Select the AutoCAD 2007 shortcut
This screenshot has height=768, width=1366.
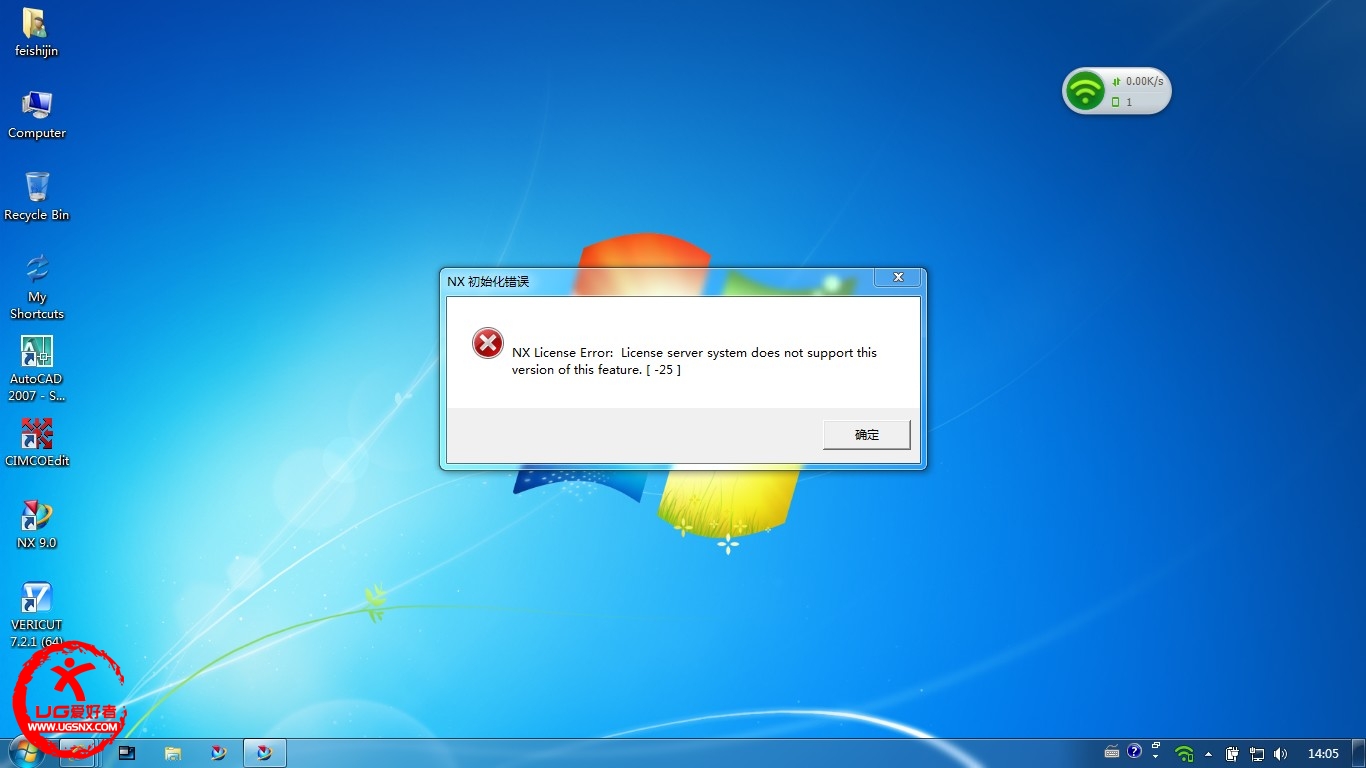[37, 369]
